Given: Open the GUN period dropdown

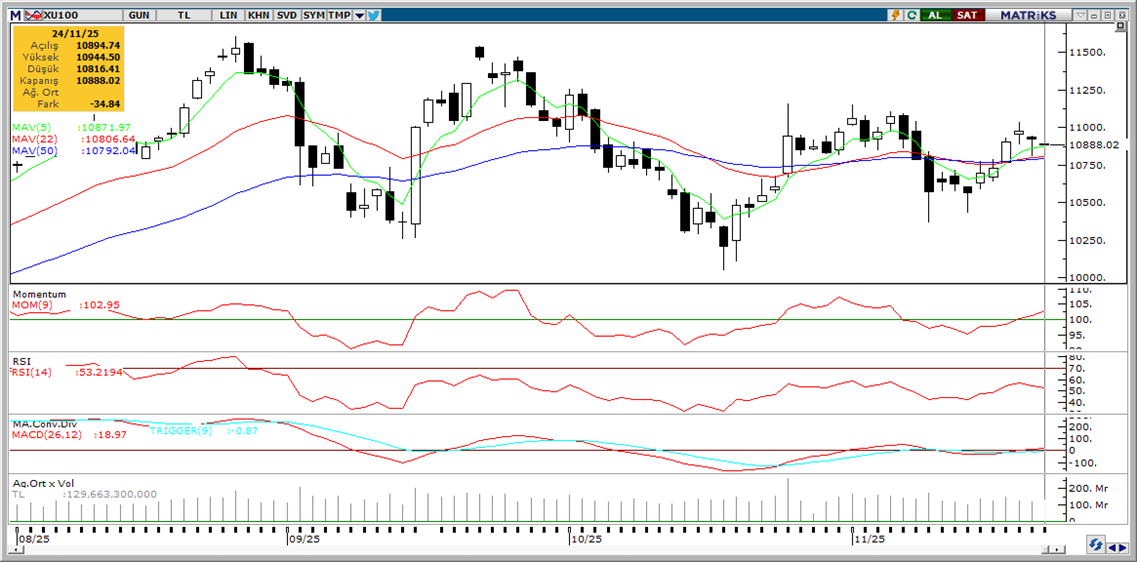Looking at the screenshot, I should [x=139, y=15].
